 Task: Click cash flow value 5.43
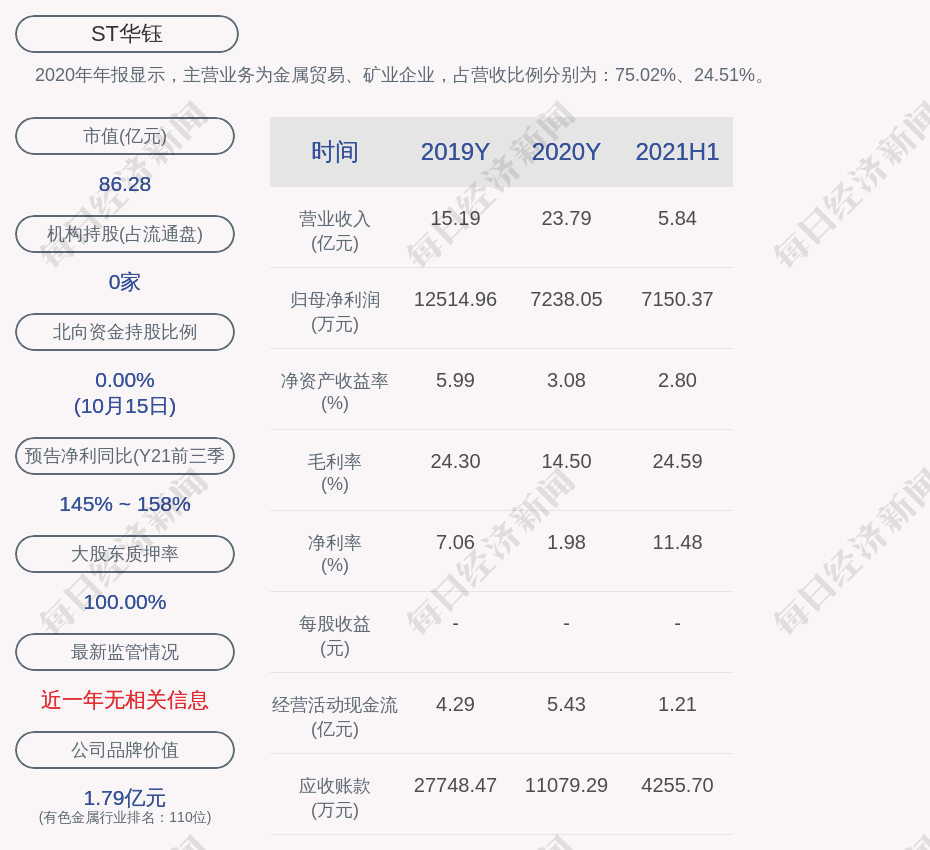pyautogui.click(x=566, y=704)
